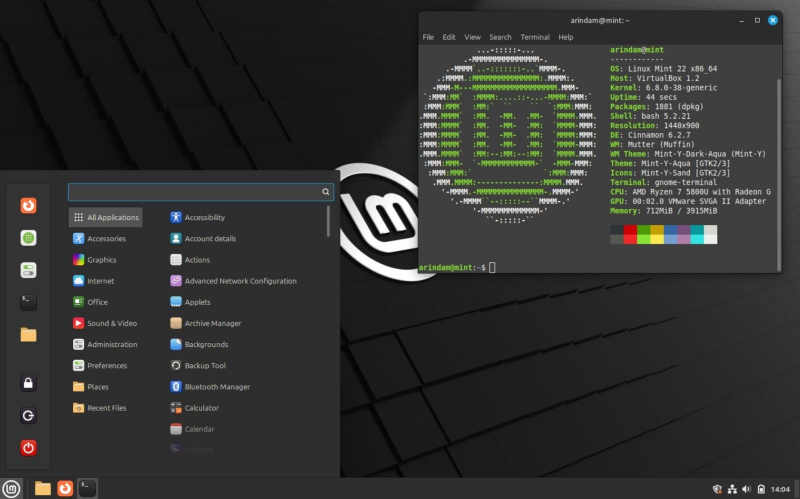The image size is (800, 499).
Task: Click the volume icon in the system tray
Action: pos(746,488)
